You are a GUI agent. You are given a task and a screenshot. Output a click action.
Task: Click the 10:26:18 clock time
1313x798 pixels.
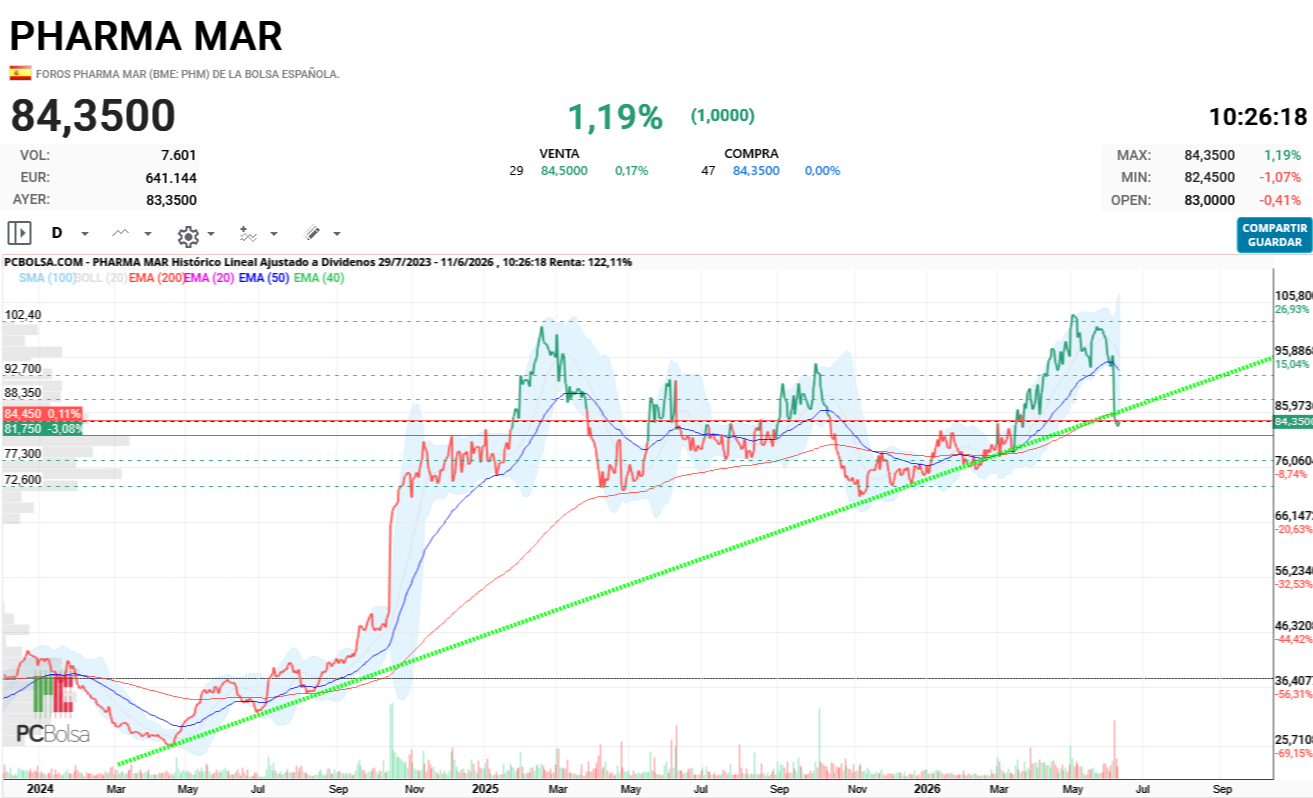[x=1258, y=116]
